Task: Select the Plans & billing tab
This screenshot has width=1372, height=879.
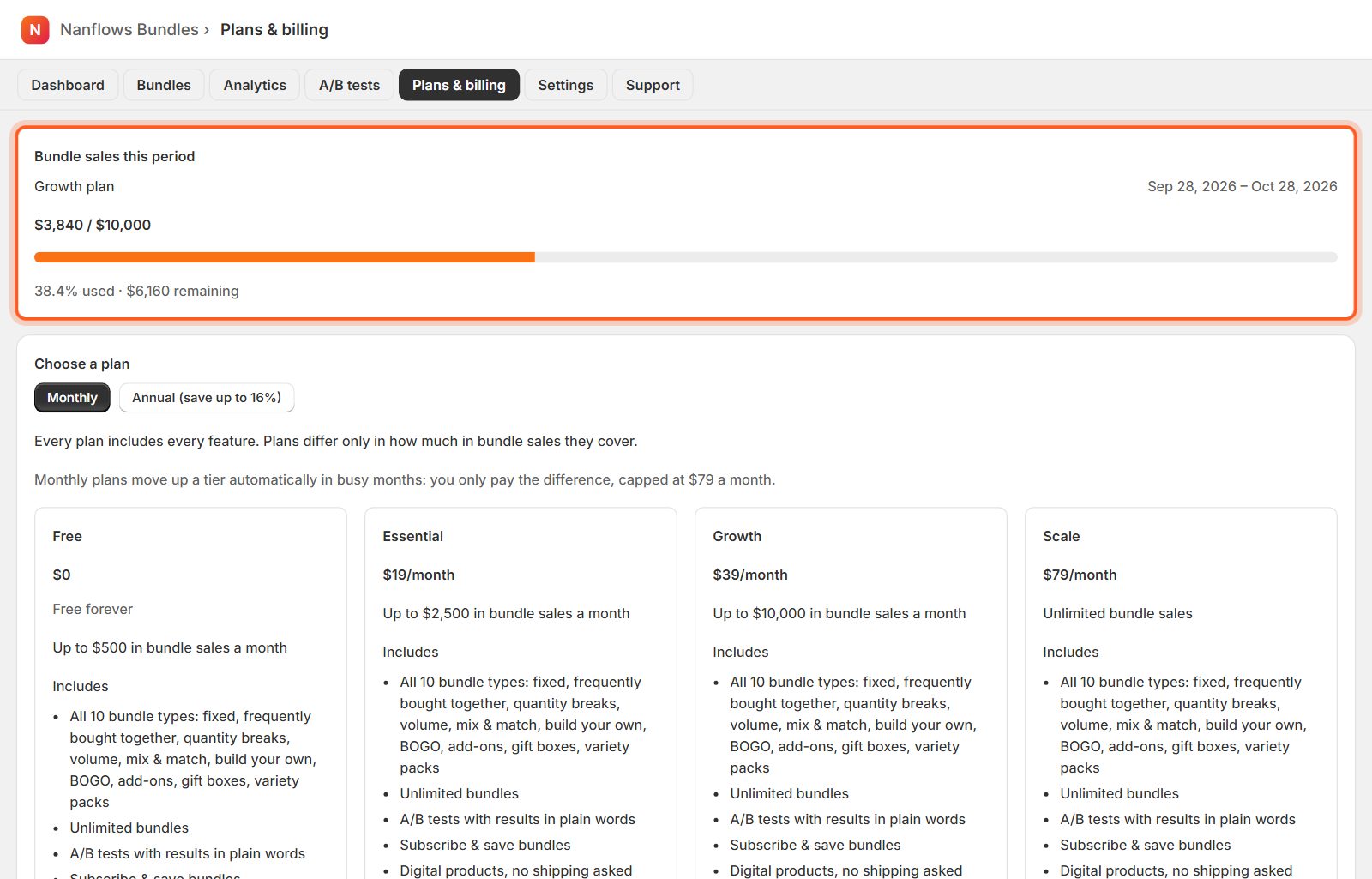Action: click(x=459, y=85)
